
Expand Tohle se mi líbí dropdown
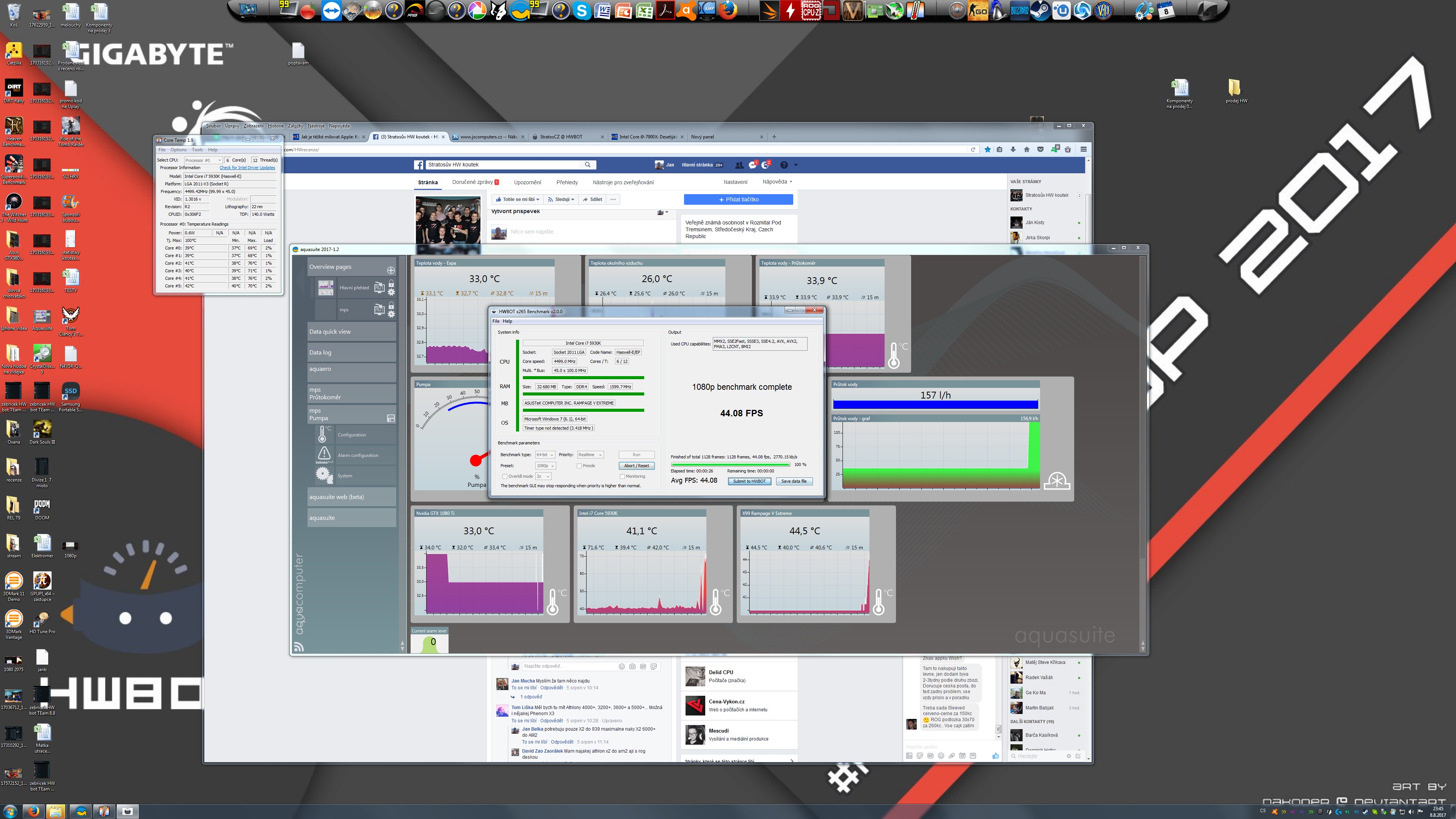pos(517,199)
